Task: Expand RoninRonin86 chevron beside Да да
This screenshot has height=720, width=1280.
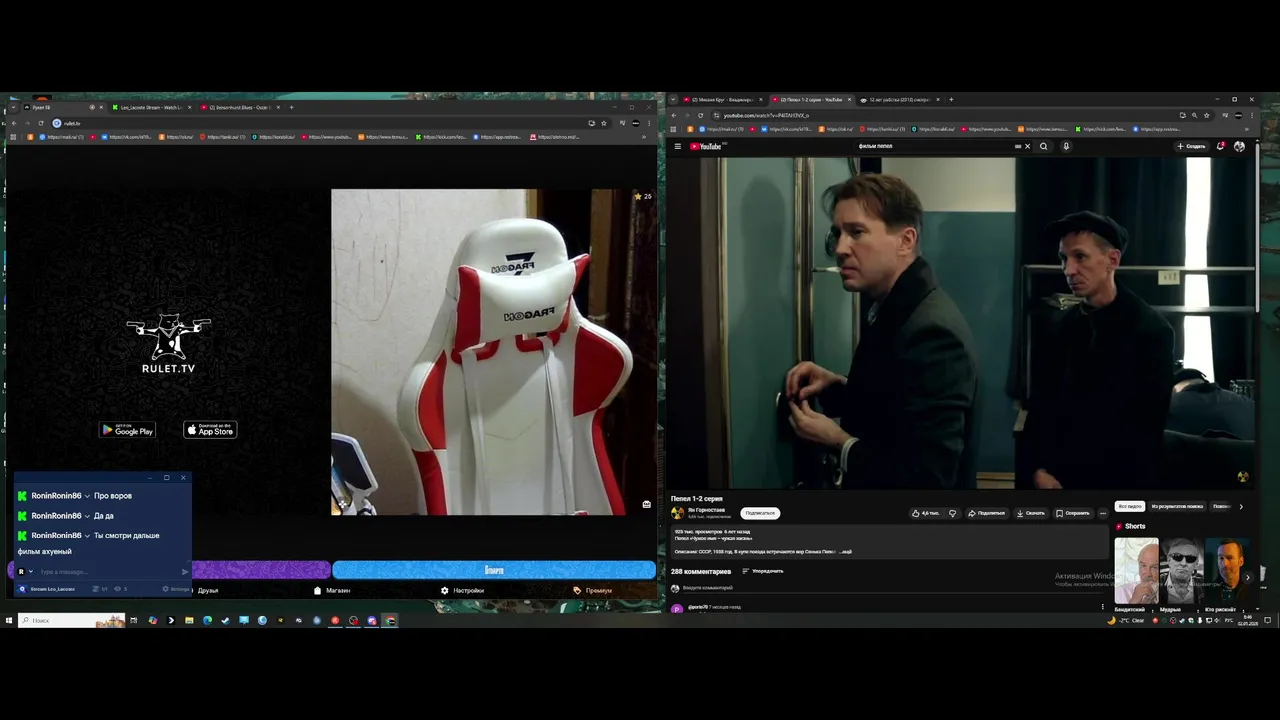Action: (x=87, y=516)
